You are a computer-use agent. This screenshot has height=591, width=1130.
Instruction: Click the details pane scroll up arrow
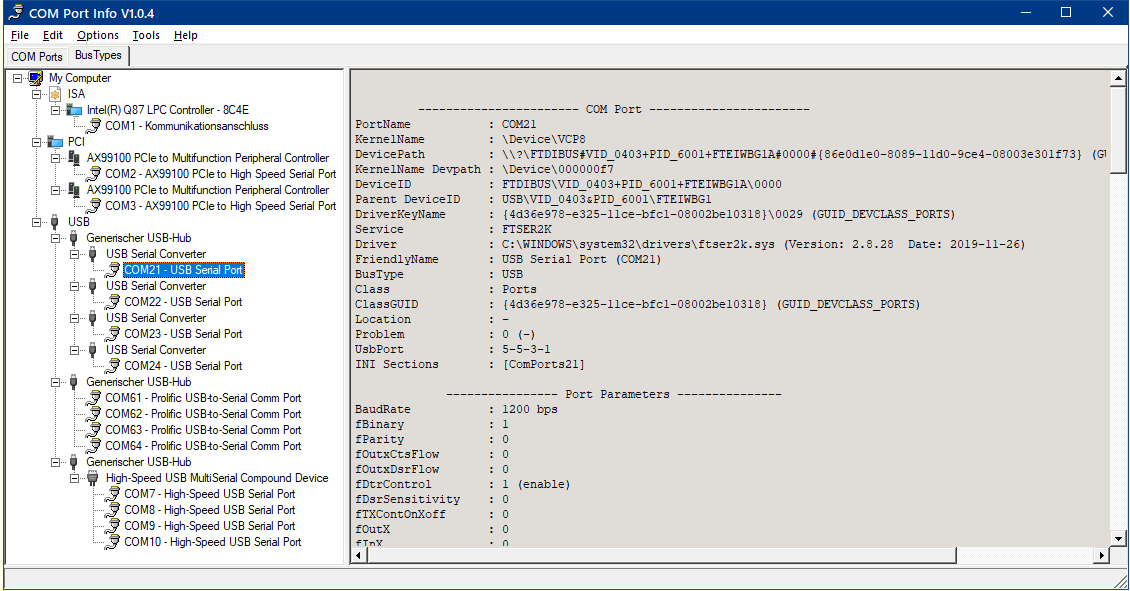point(1118,78)
